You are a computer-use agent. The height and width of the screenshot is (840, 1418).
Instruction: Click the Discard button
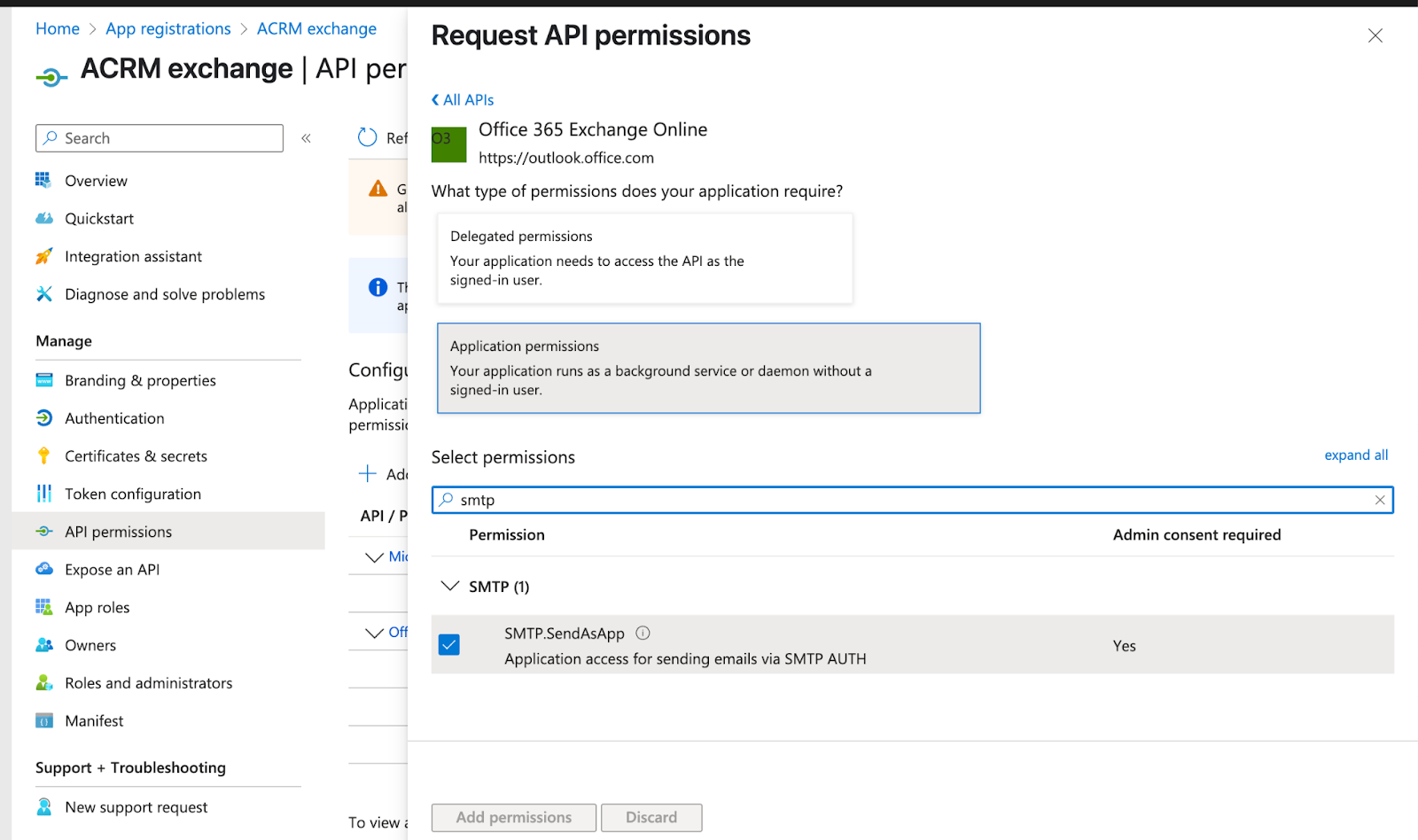[651, 817]
